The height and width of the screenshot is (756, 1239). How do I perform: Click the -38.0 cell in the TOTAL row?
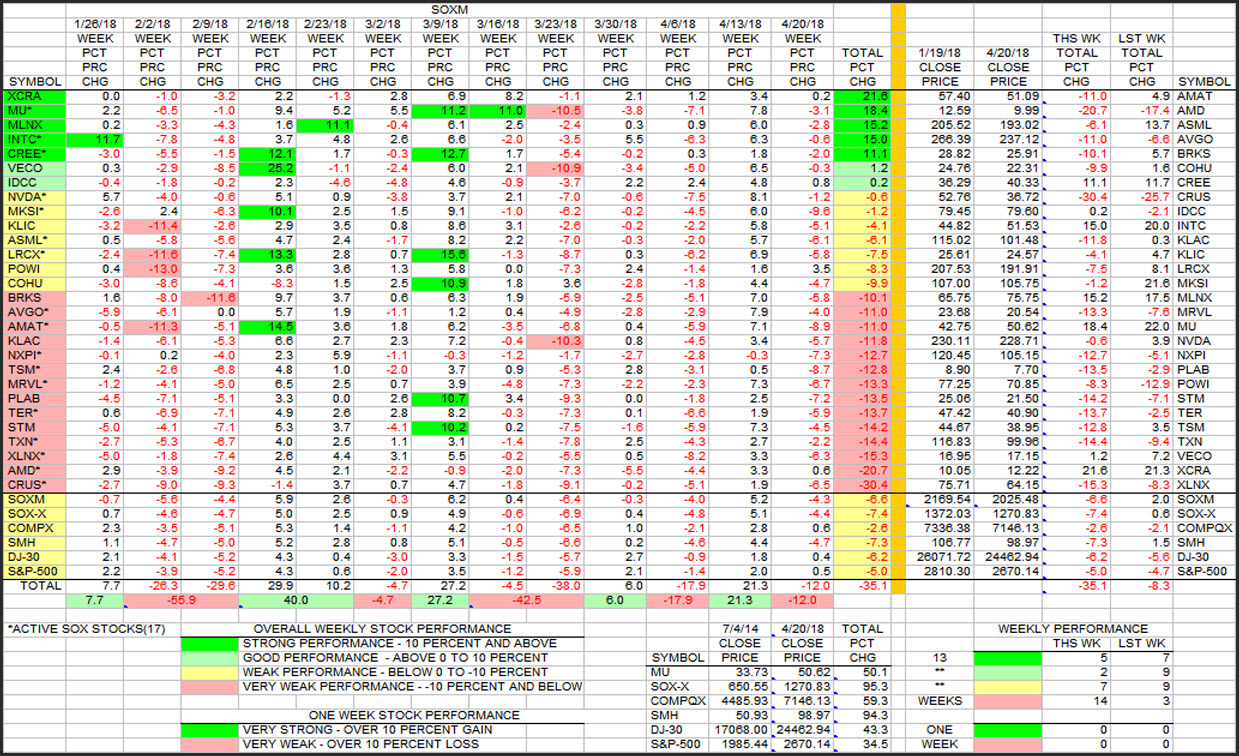coord(555,585)
